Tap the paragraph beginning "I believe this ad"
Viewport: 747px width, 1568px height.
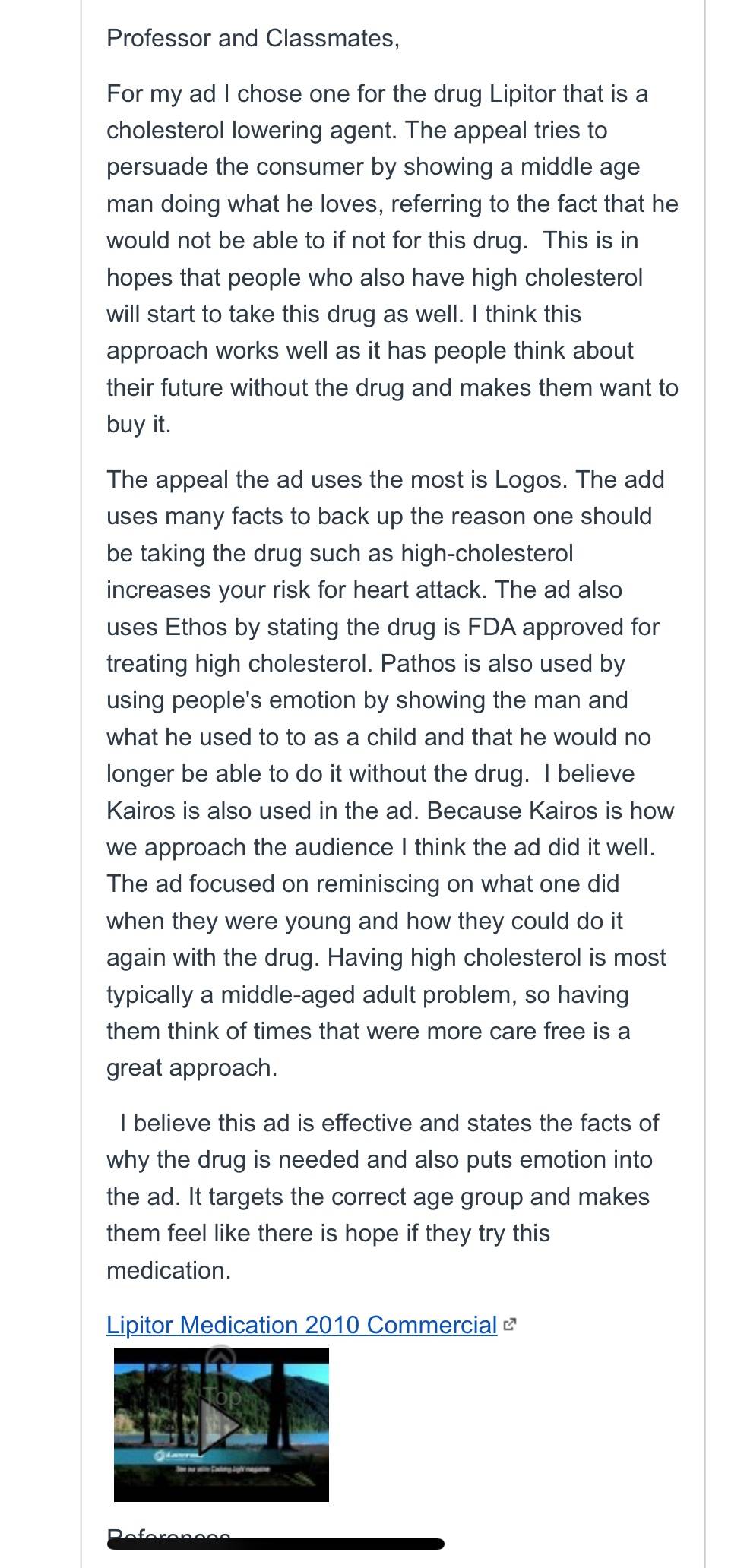tap(383, 1196)
